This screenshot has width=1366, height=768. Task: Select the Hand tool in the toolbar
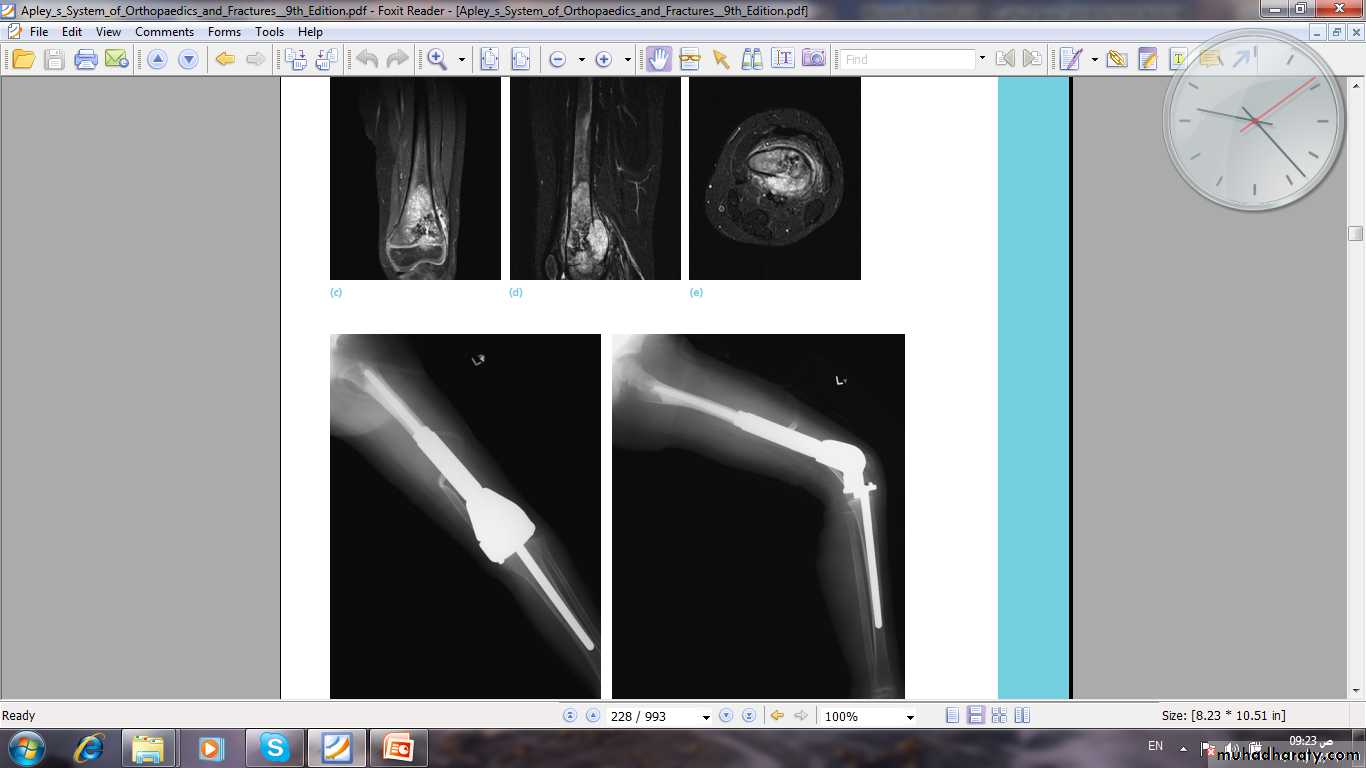tap(658, 59)
